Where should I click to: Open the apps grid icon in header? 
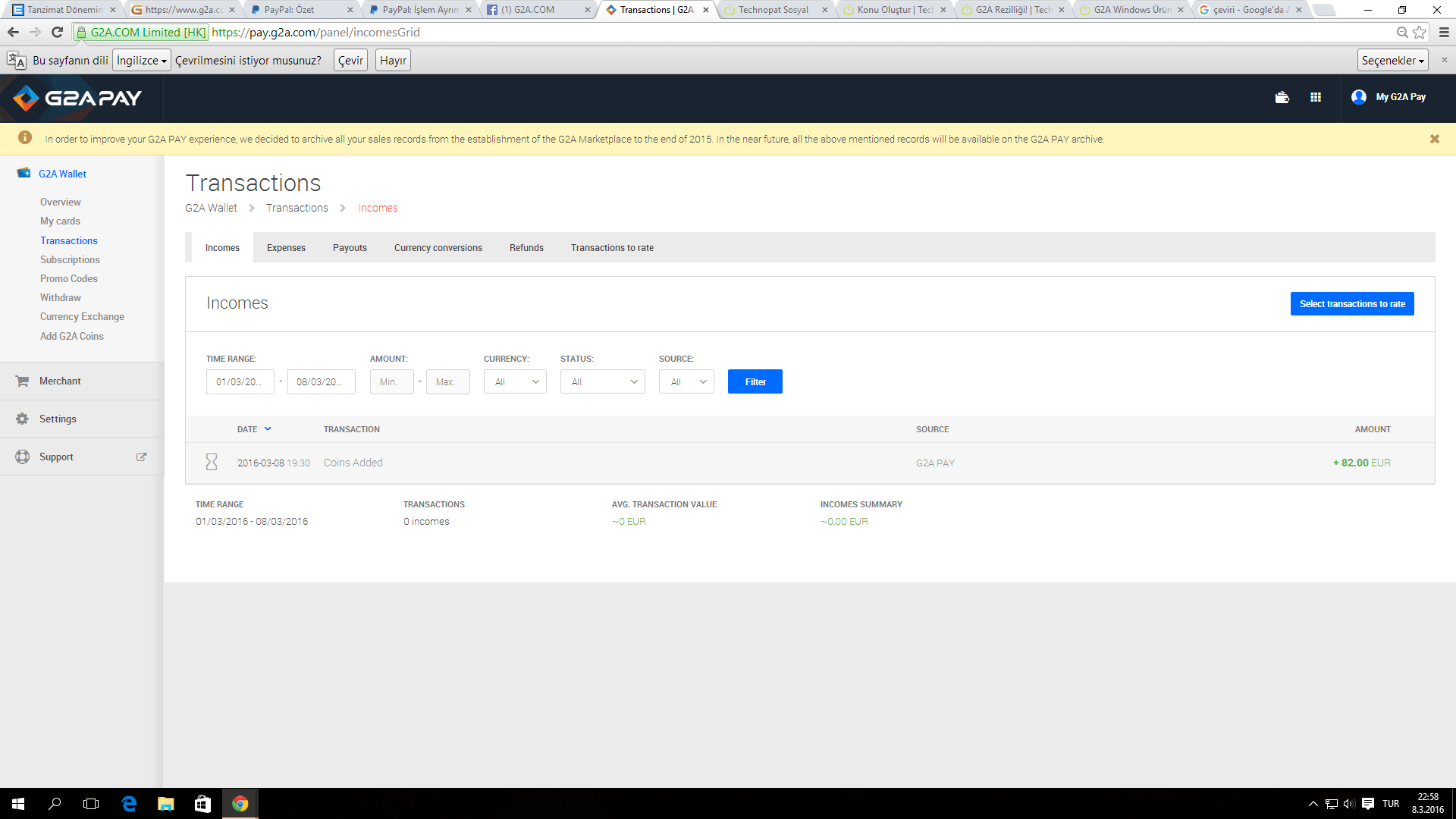click(1316, 97)
